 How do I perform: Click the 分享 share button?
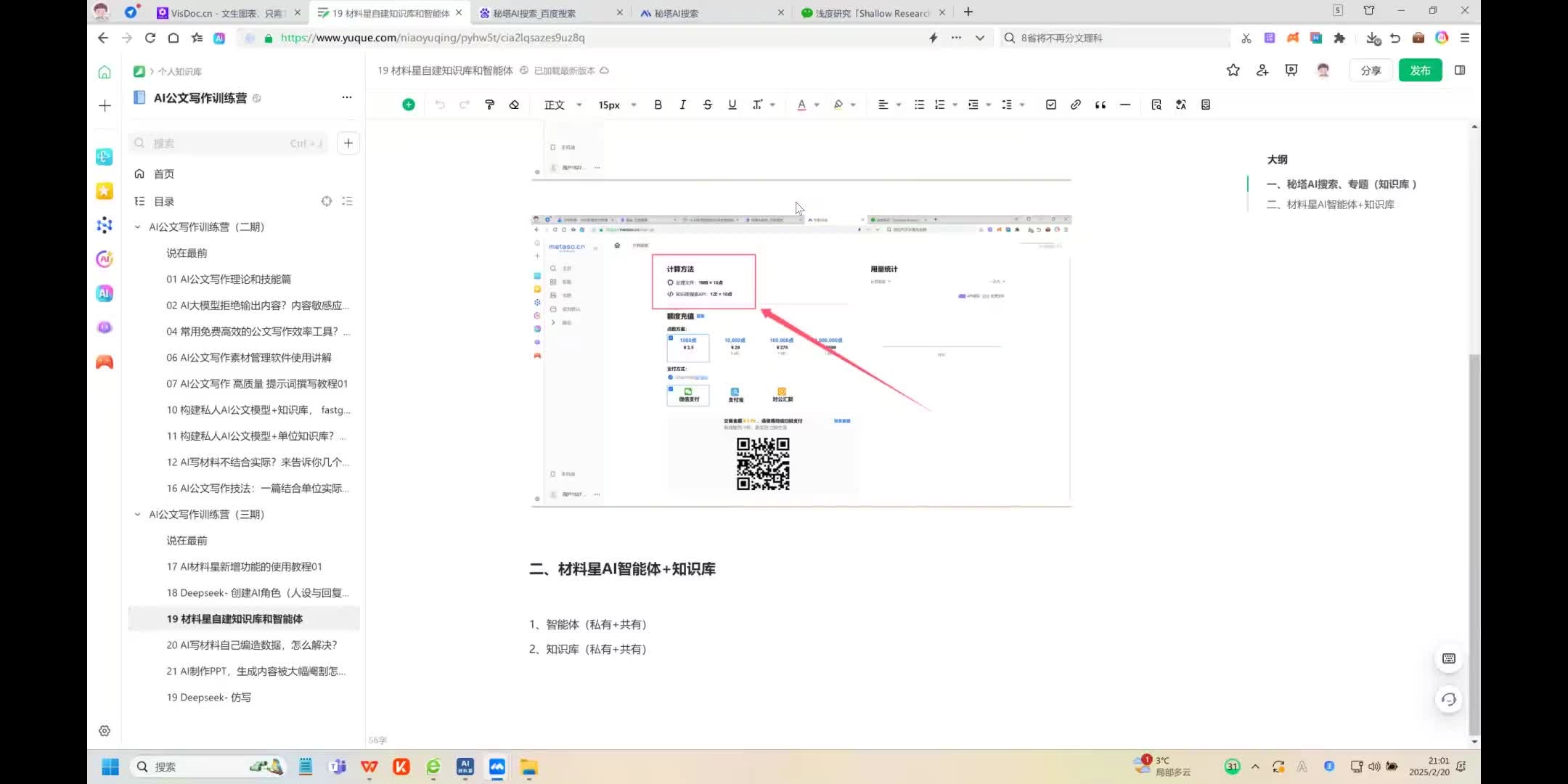click(1371, 70)
